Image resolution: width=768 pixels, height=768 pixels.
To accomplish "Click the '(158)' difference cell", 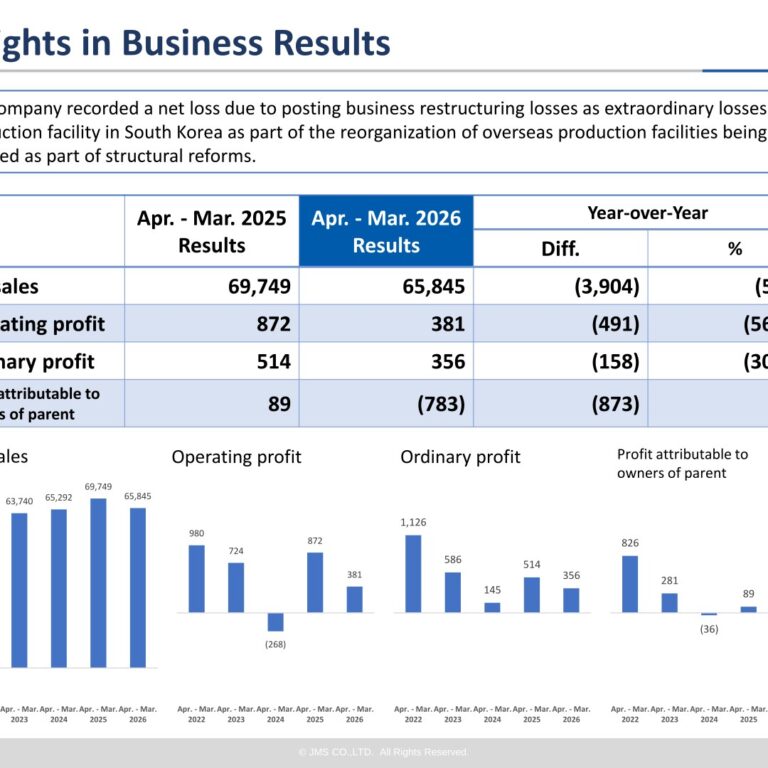I will [615, 361].
